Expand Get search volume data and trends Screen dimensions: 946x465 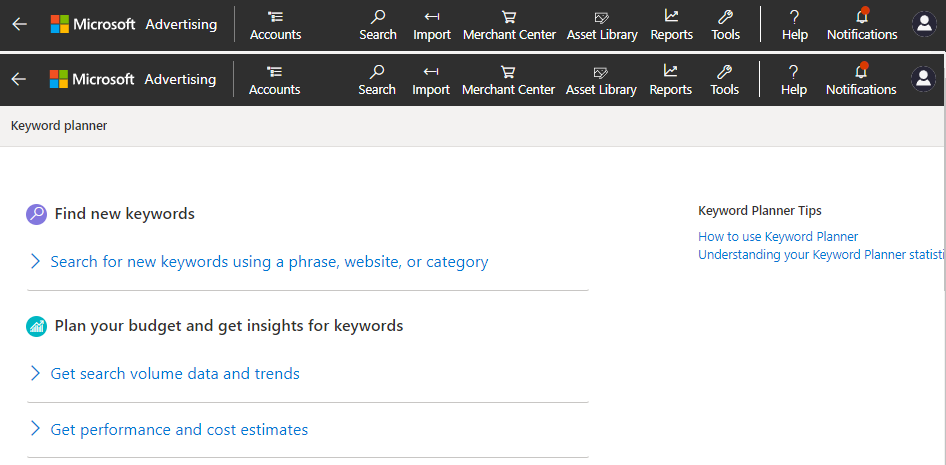[174, 374]
